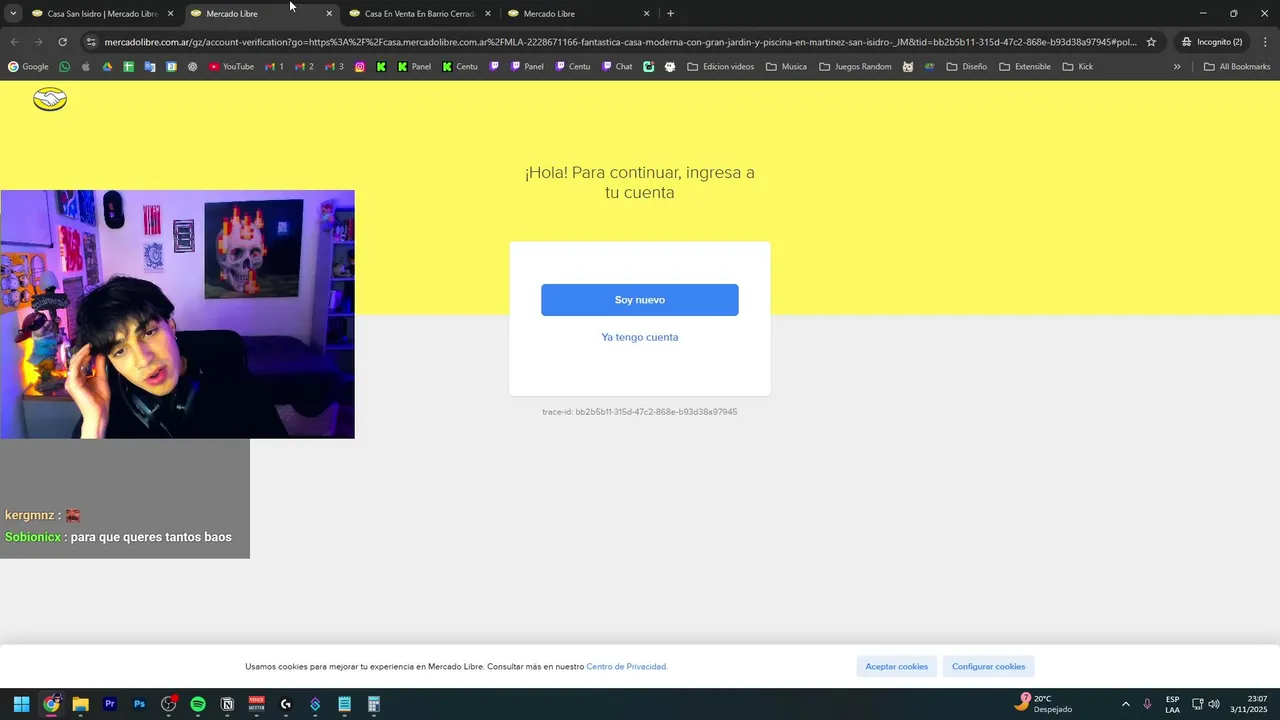Open the Diseño bookmark folder
This screenshot has height=720, width=1280.
[x=966, y=67]
